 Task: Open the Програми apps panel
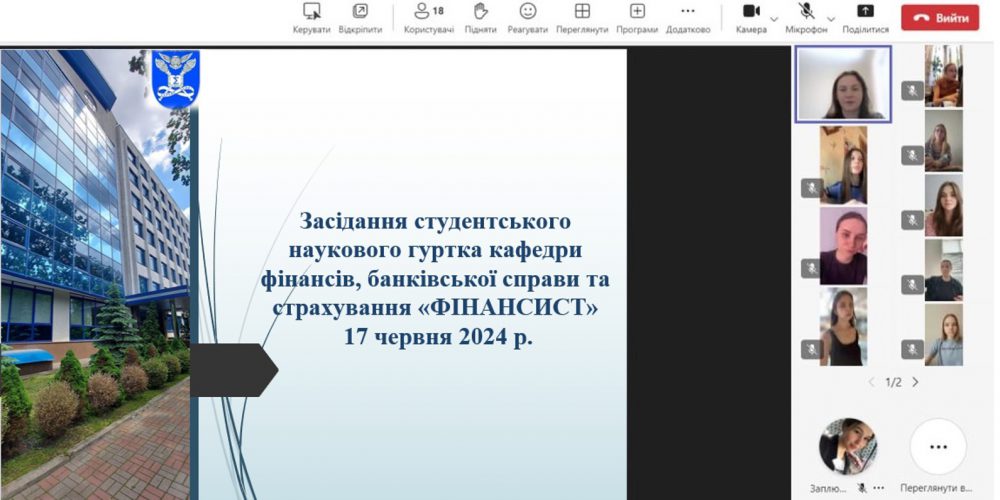click(x=637, y=12)
